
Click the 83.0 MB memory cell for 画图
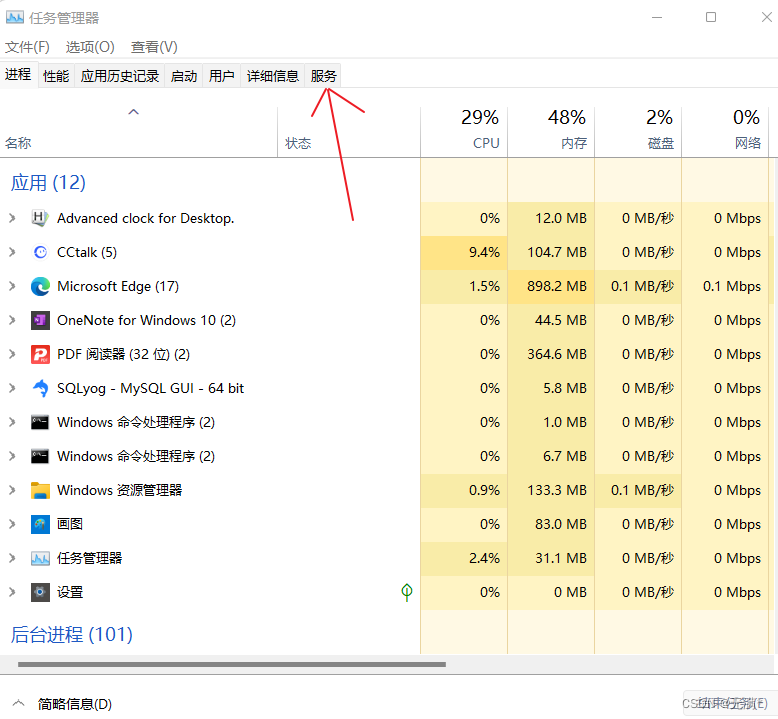(551, 524)
